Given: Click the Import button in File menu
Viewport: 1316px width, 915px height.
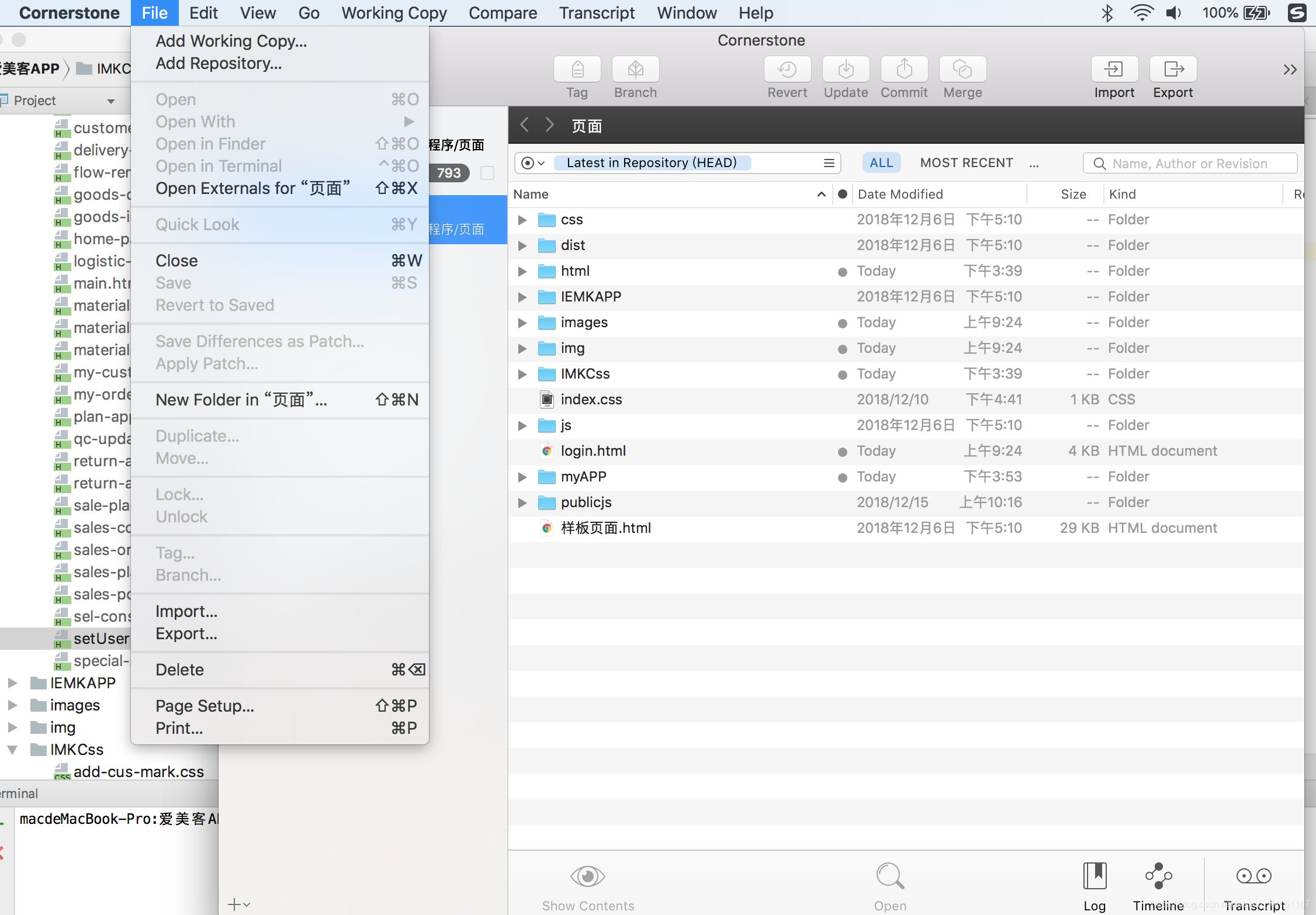Looking at the screenshot, I should click(185, 611).
